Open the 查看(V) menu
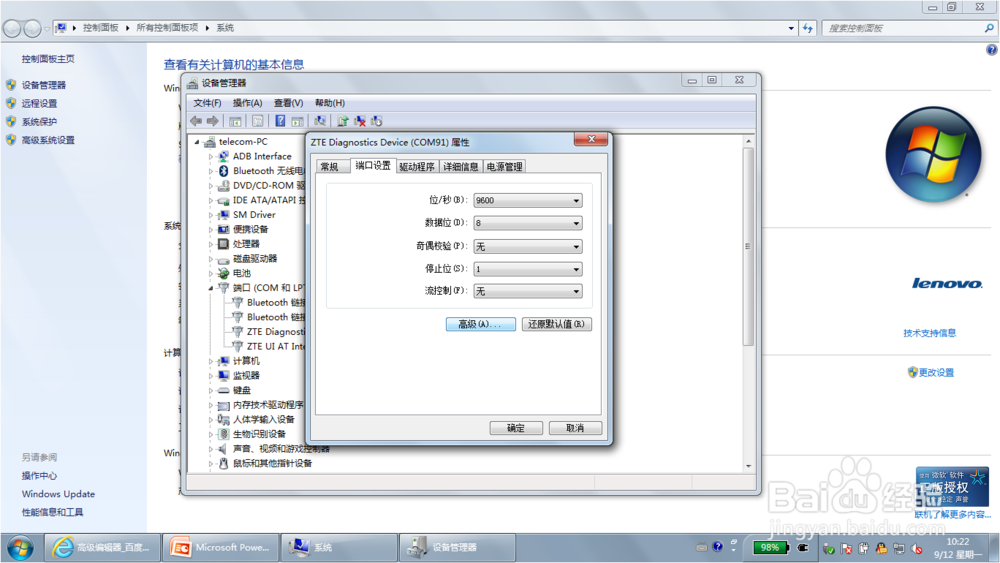This screenshot has height=563, width=1000. tap(288, 103)
